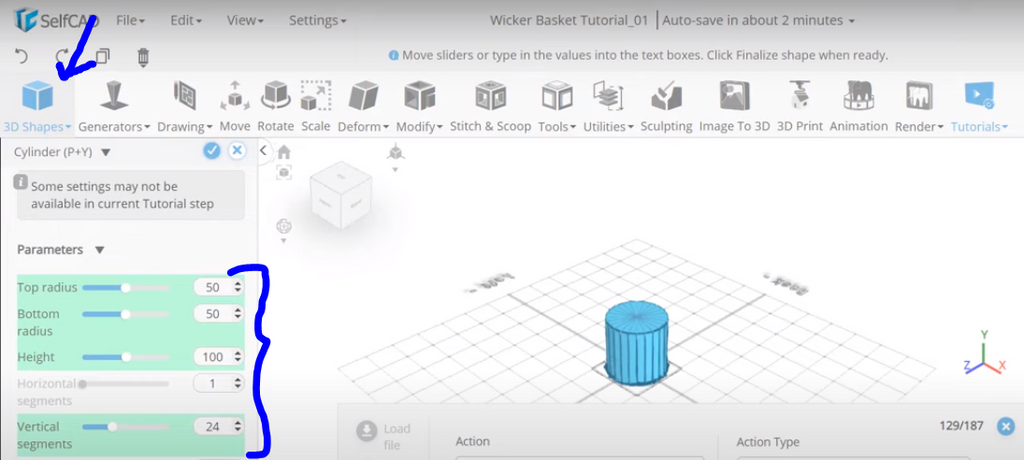
Task: Delete the selected object with trash icon
Action: 143,58
